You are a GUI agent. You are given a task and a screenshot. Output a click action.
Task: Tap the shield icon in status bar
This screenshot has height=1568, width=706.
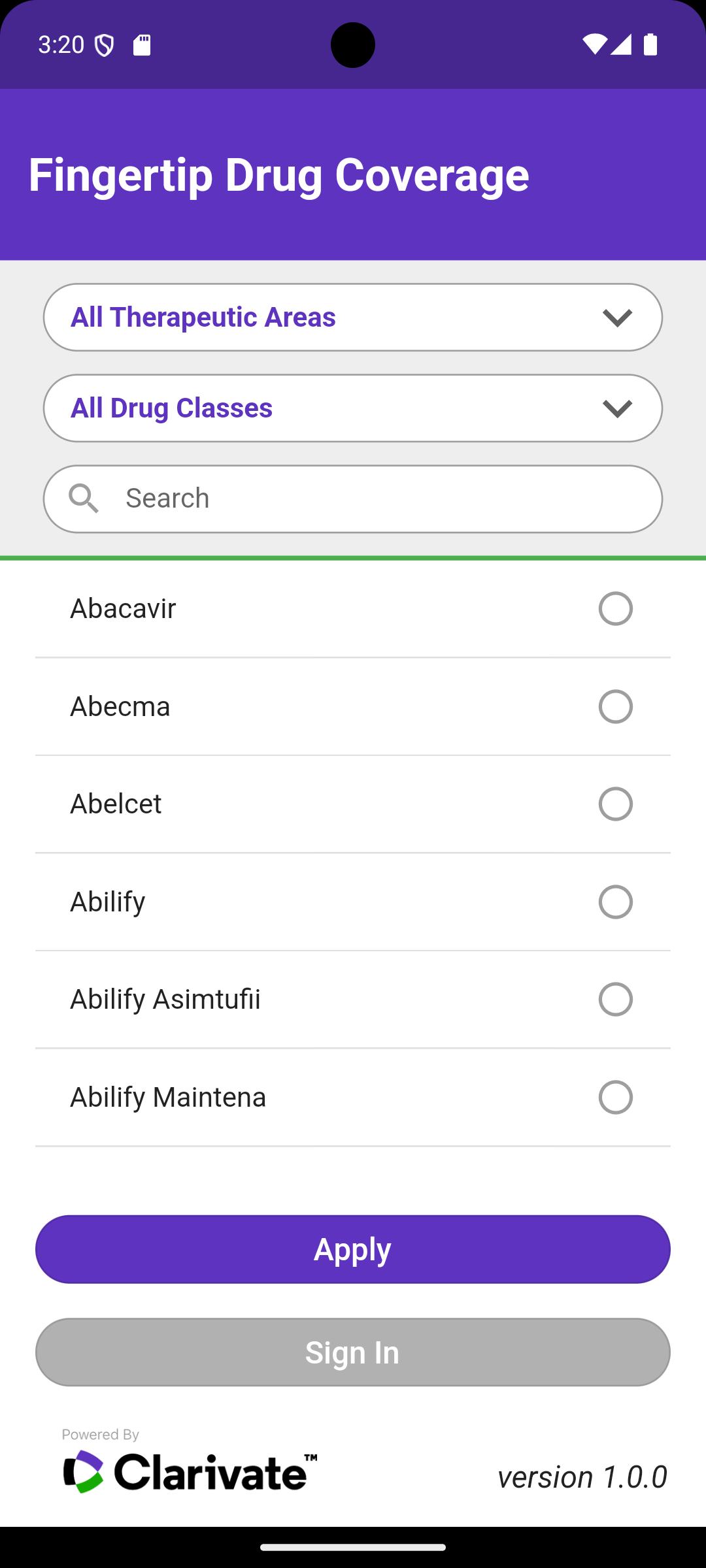point(105,45)
